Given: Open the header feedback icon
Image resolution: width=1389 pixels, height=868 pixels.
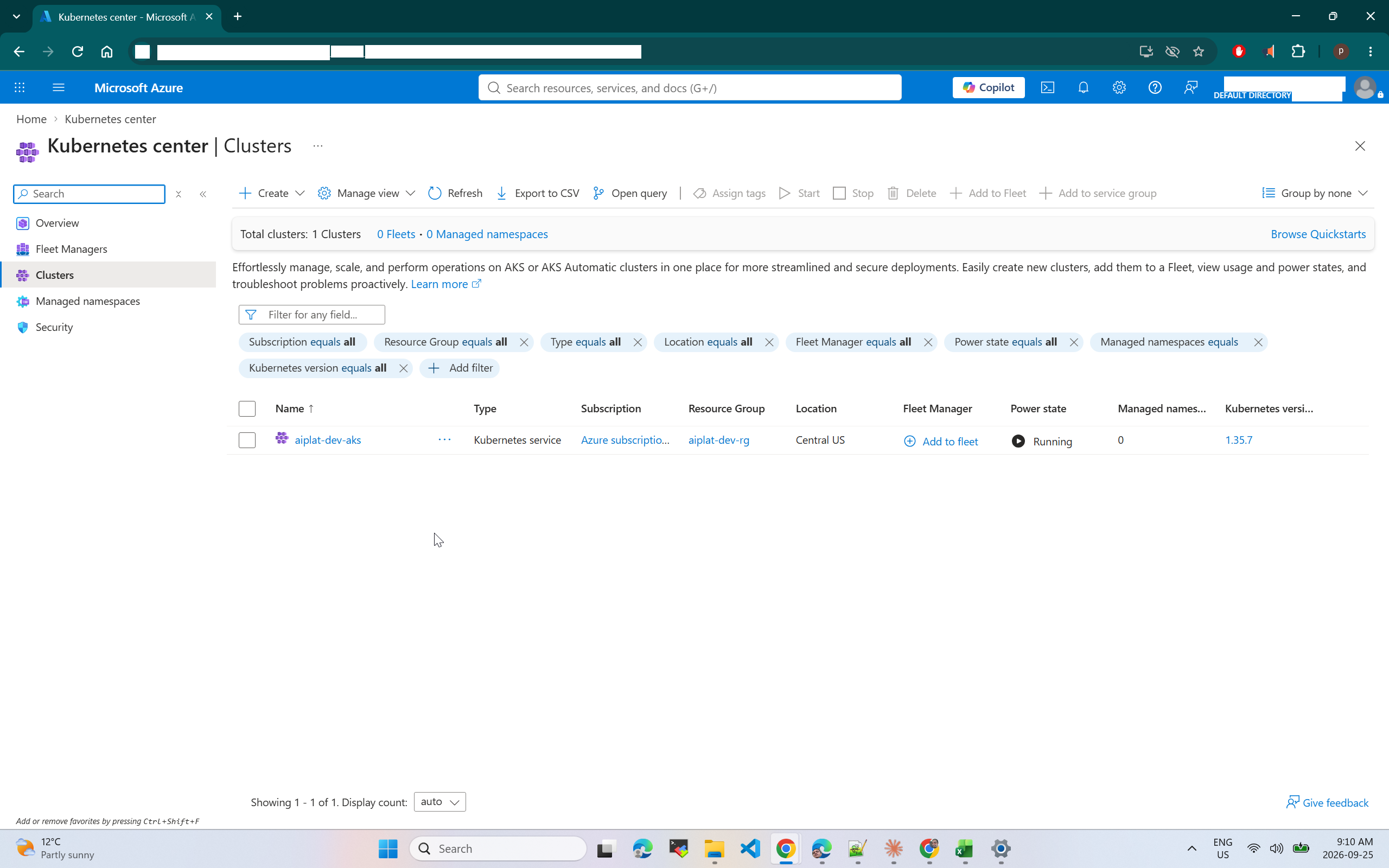Looking at the screenshot, I should click(x=1190, y=87).
